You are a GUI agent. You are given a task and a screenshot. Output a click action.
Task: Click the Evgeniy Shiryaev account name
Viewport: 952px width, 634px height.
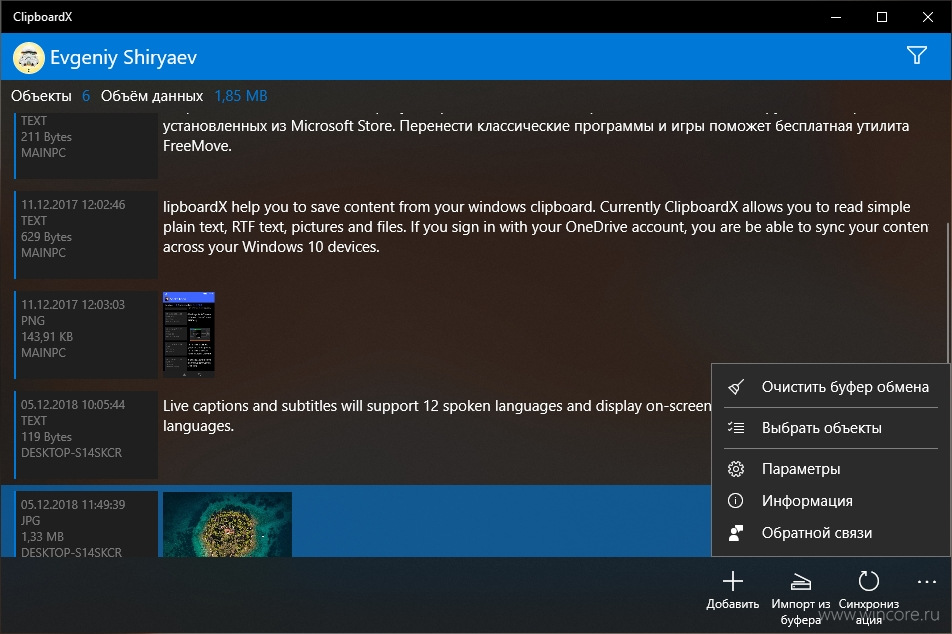(x=123, y=58)
